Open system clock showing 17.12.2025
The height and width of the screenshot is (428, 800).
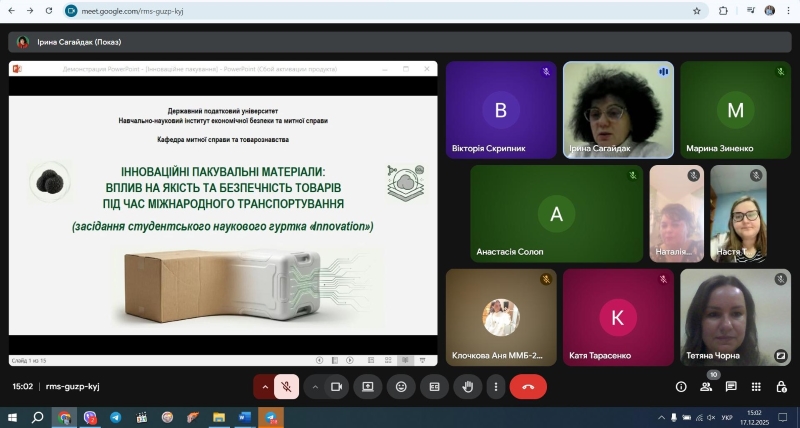click(755, 418)
